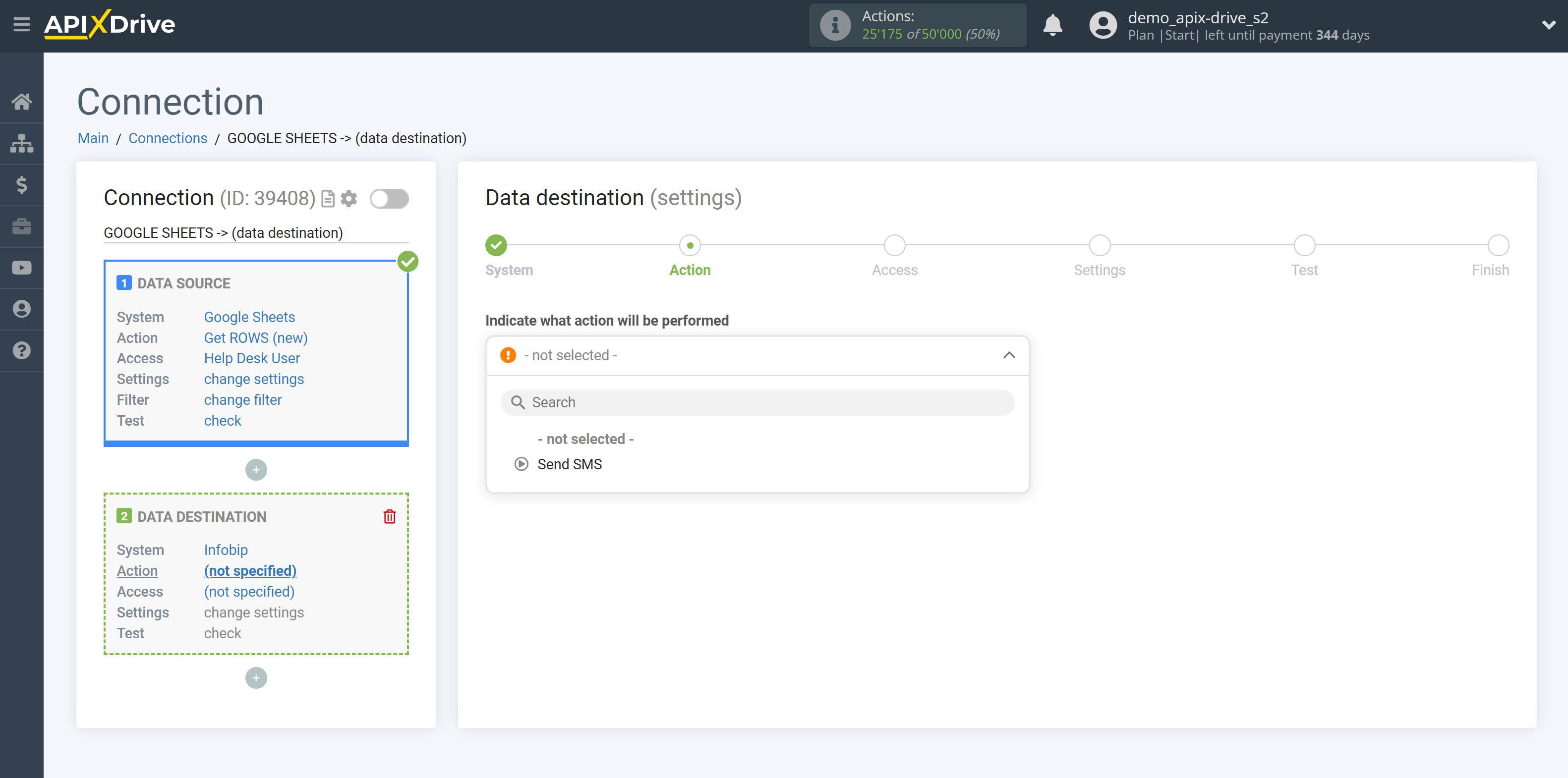The height and width of the screenshot is (778, 1568).
Task: Search within action dropdown search field
Action: point(757,402)
